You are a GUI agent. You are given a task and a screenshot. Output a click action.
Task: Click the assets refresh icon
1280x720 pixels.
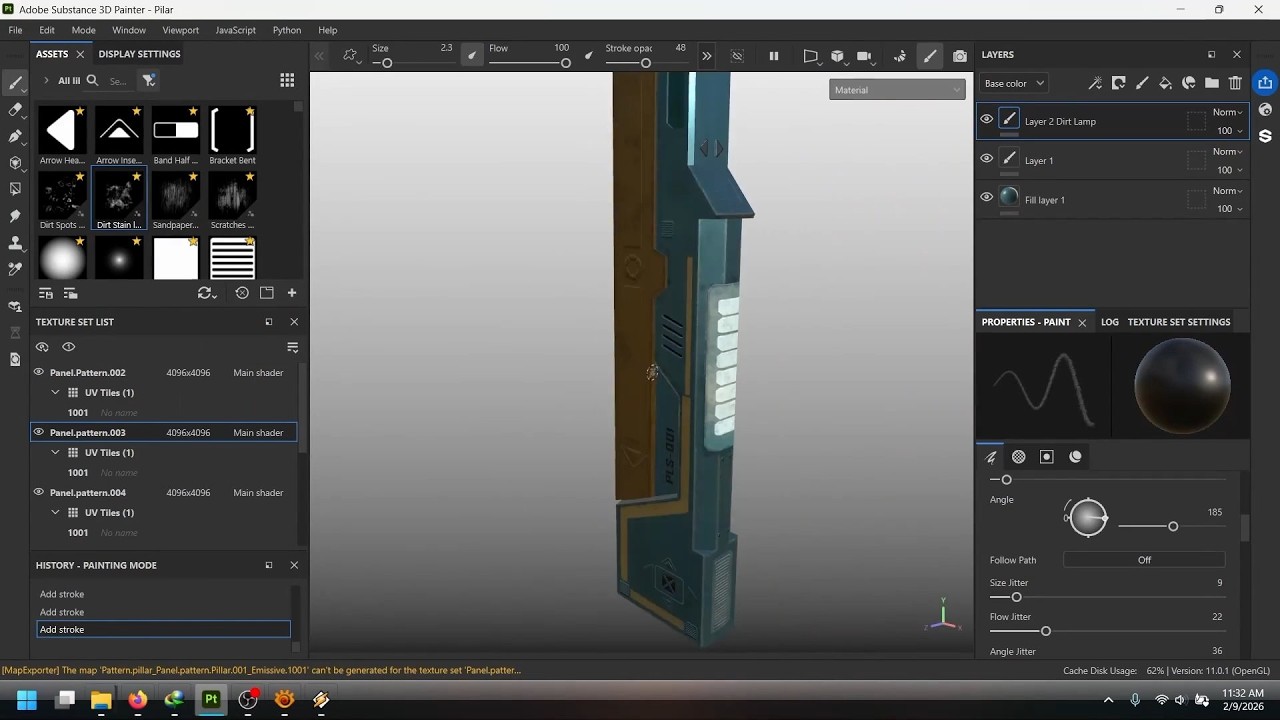(207, 293)
